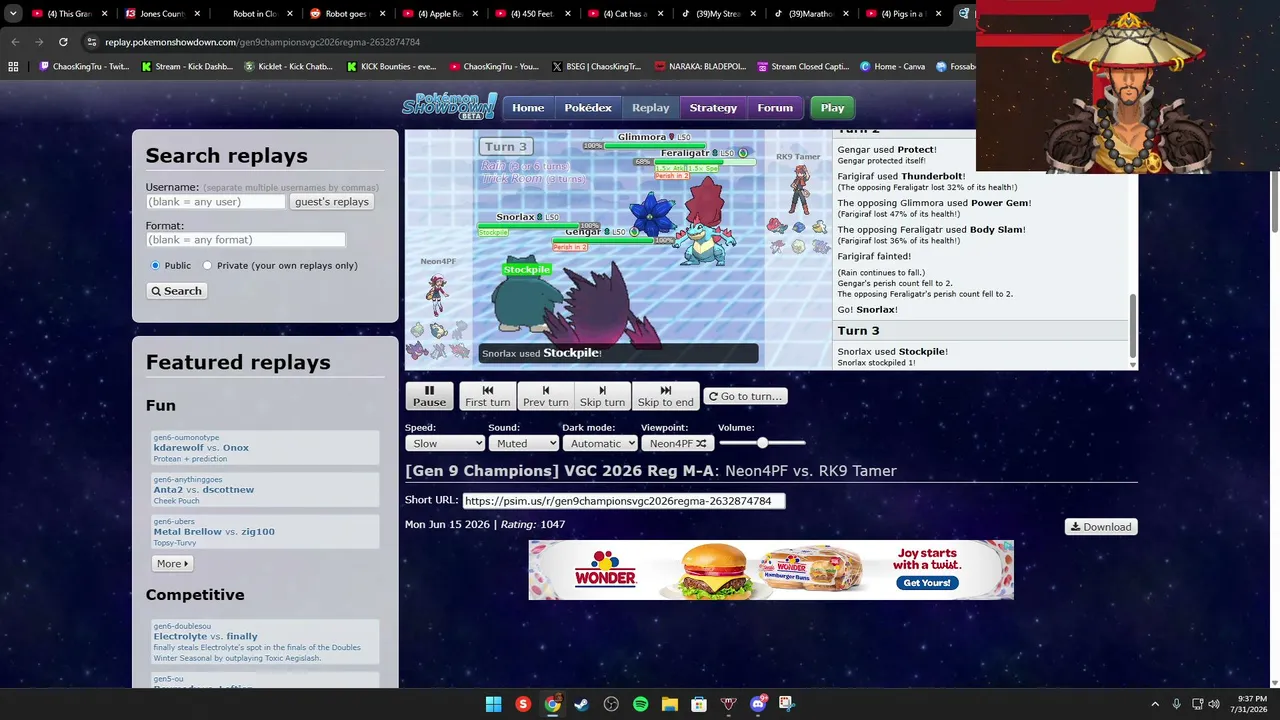Skip the current turn
The image size is (1280, 720).
tap(602, 396)
